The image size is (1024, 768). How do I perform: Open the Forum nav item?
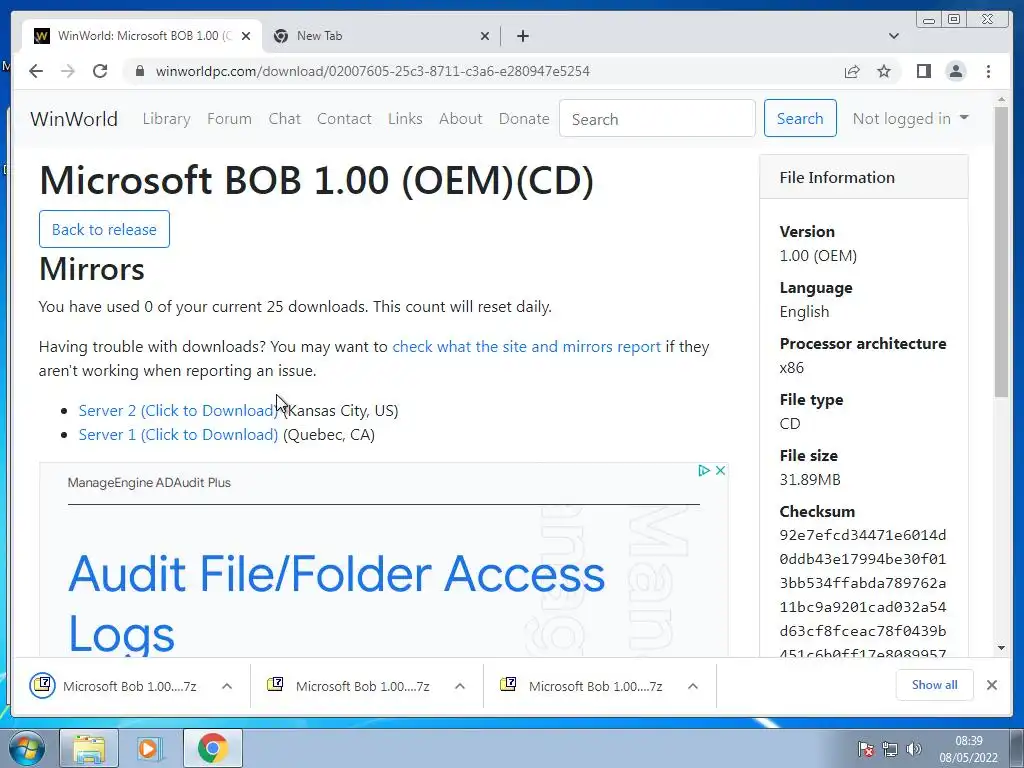pos(229,119)
